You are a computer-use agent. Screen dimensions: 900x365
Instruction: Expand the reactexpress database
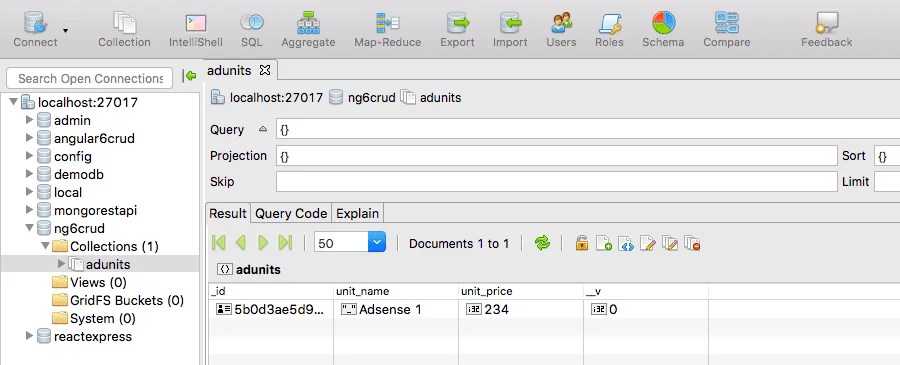(29, 336)
